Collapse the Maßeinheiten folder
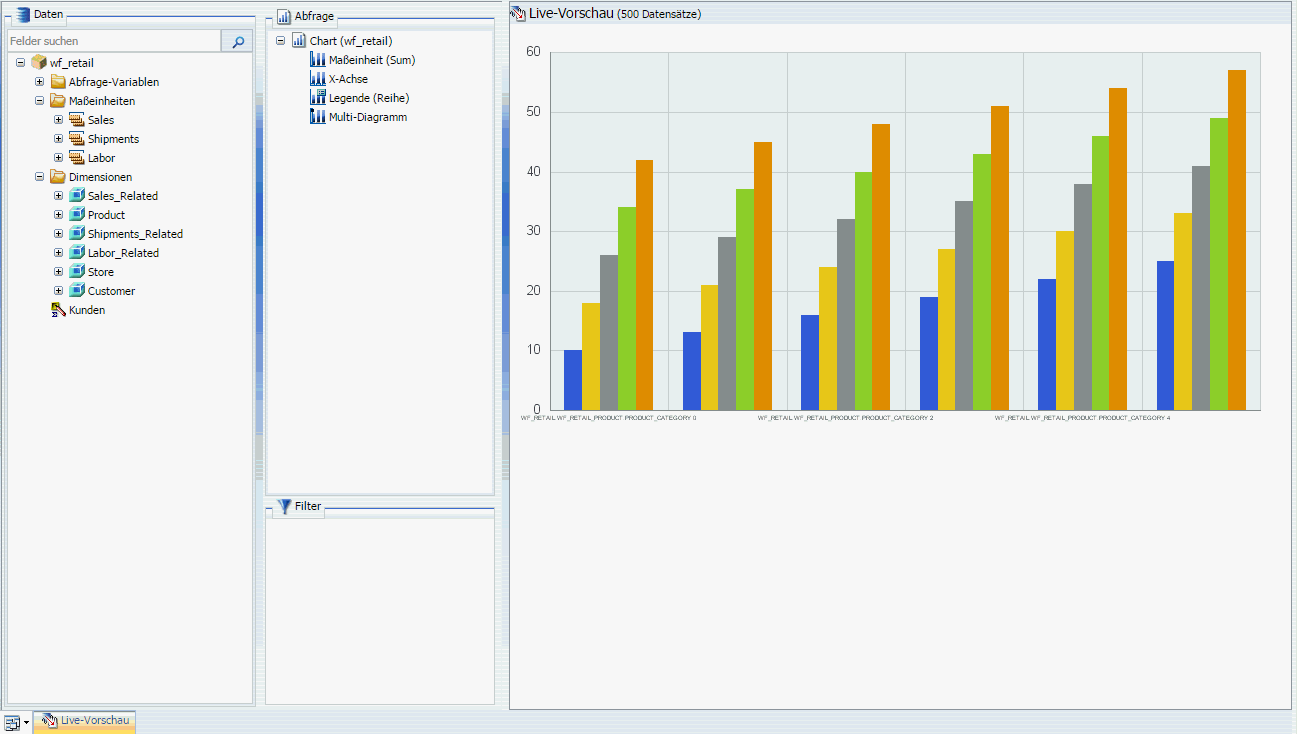 39,101
